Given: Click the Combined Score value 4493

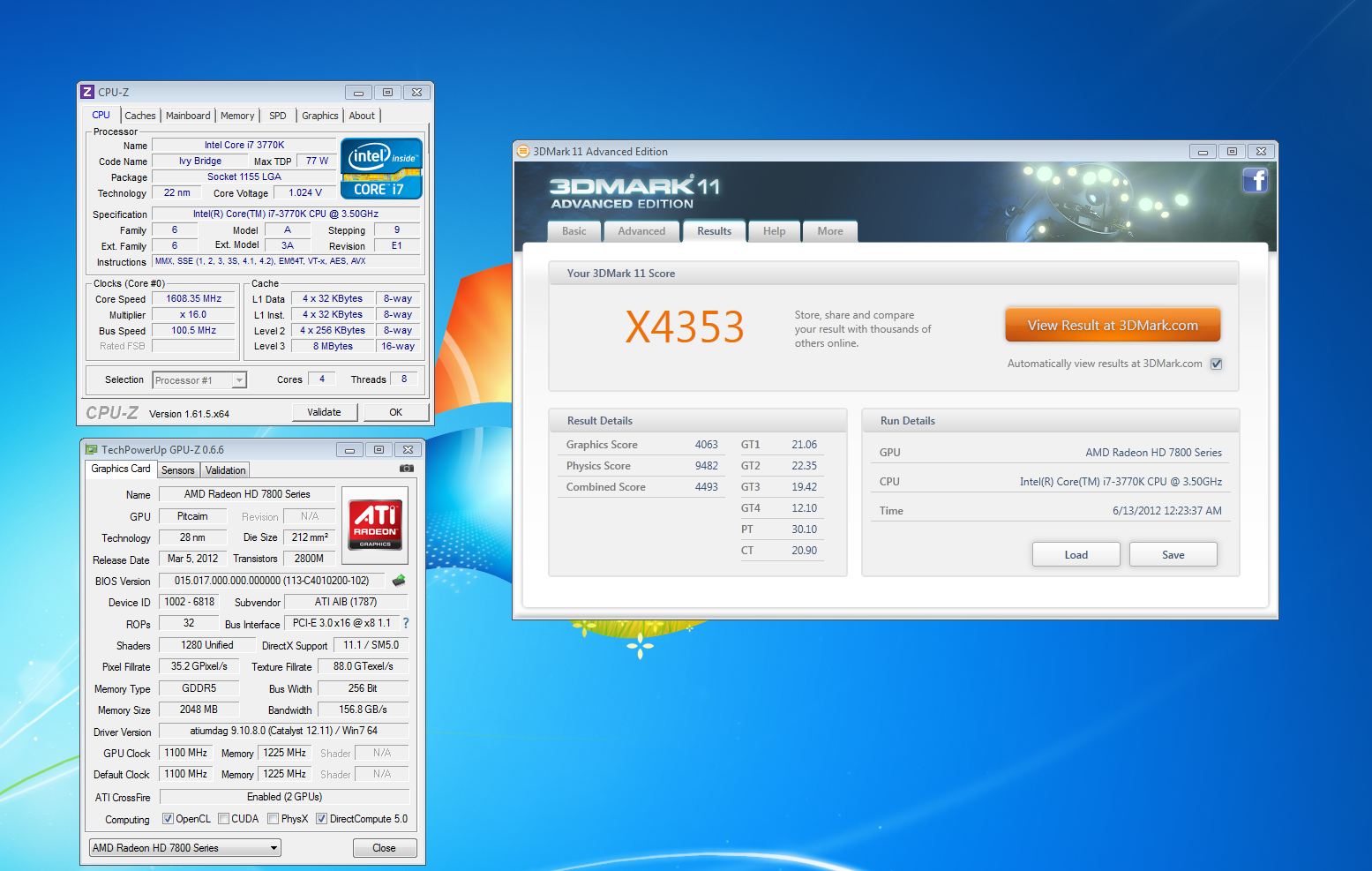Looking at the screenshot, I should [x=706, y=487].
